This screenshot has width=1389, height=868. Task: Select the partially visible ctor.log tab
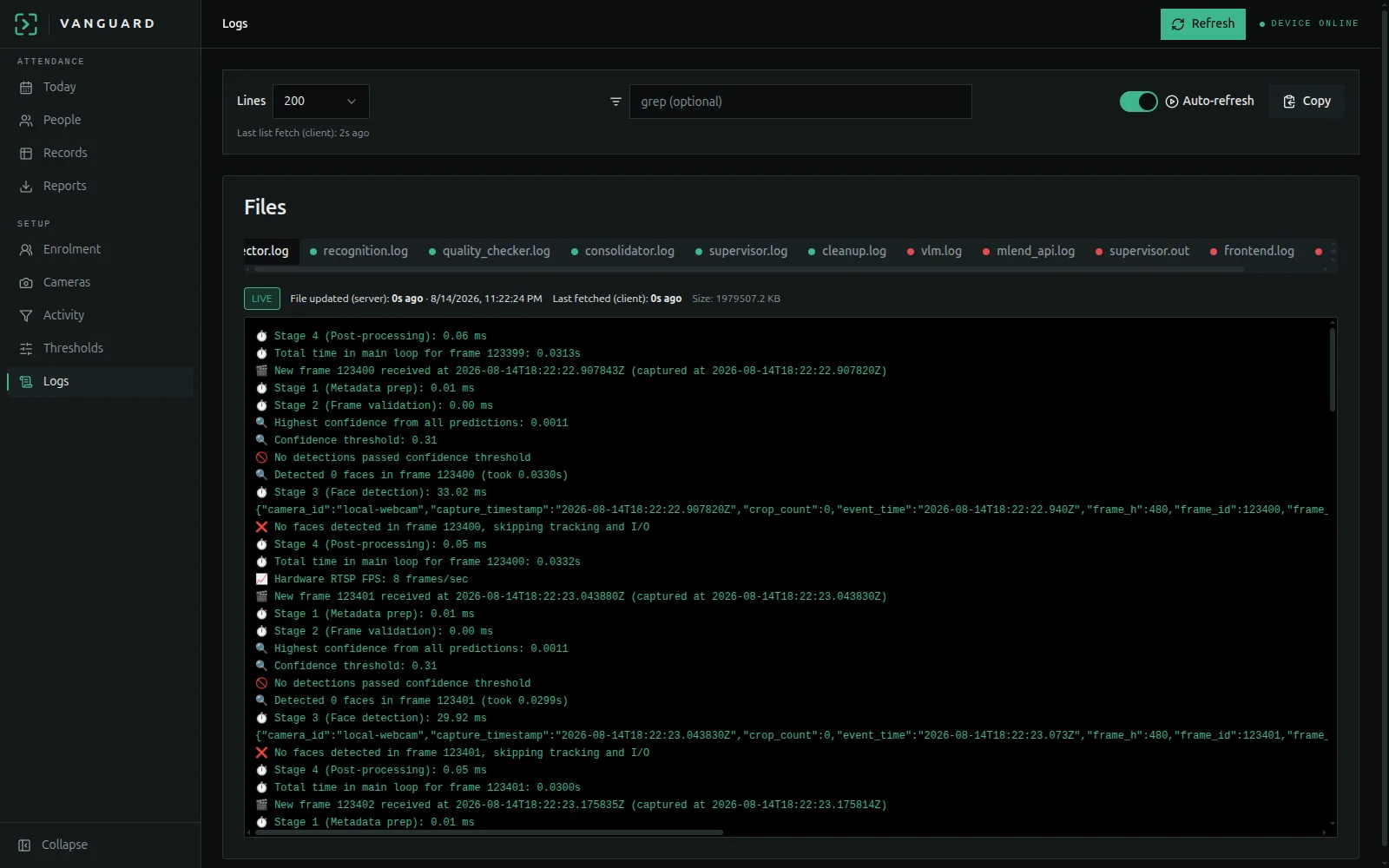(x=271, y=251)
